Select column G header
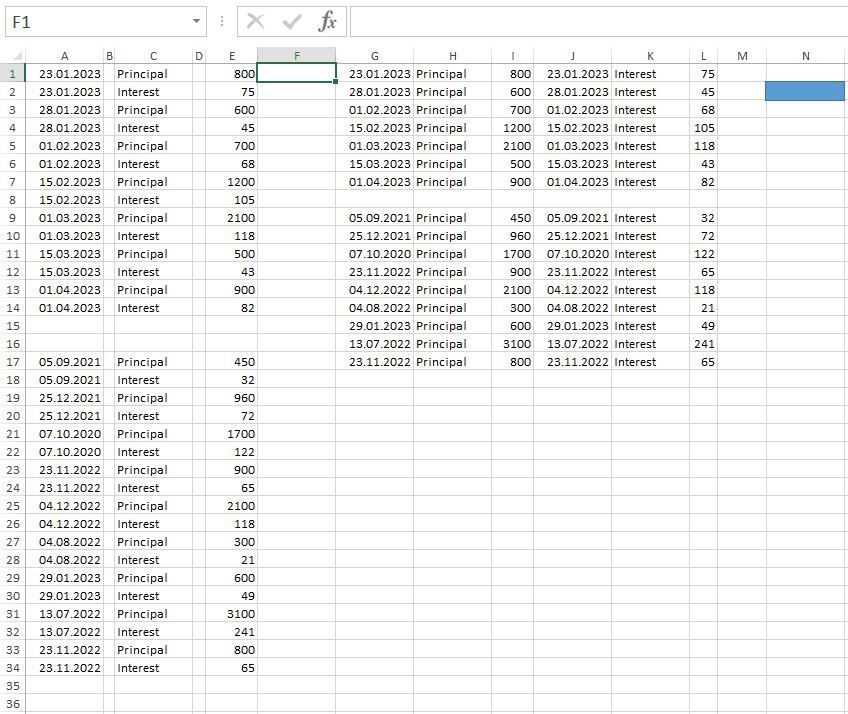848x714 pixels. (374, 56)
